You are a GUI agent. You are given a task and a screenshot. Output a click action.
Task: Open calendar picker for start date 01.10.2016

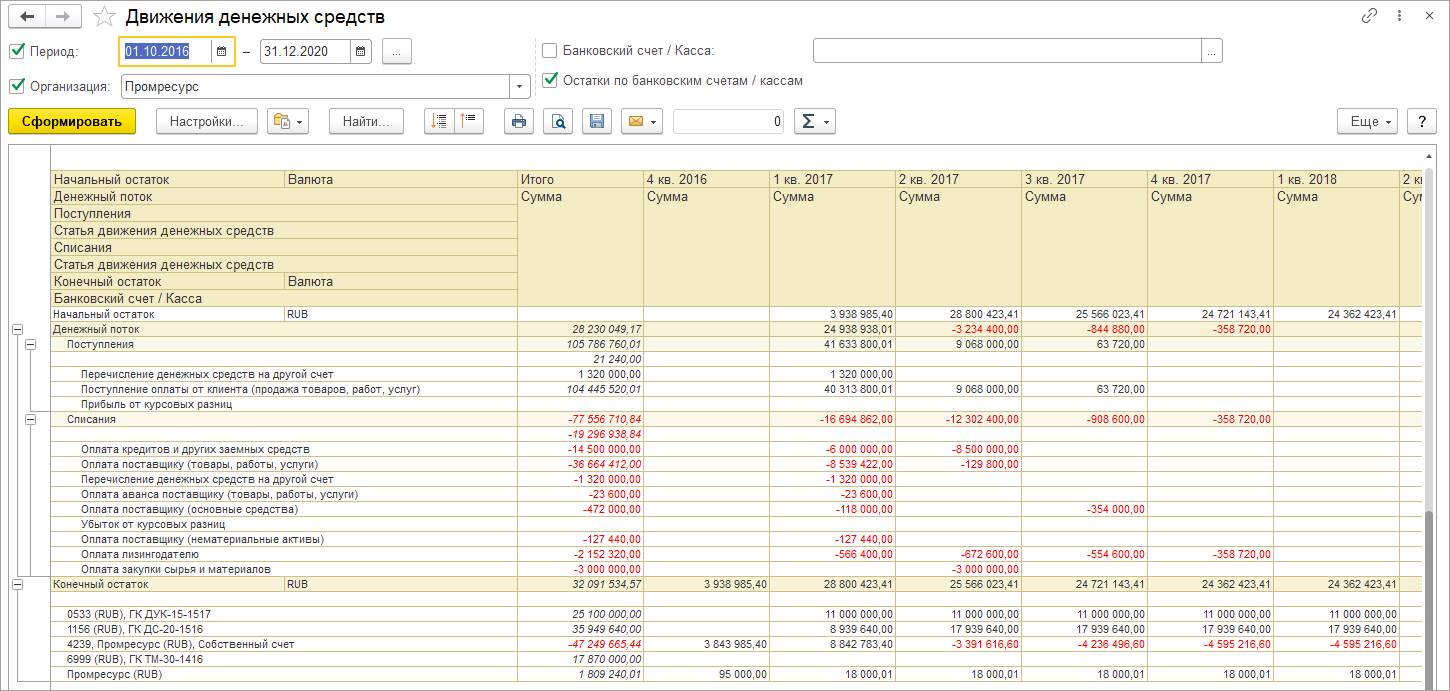[221, 51]
